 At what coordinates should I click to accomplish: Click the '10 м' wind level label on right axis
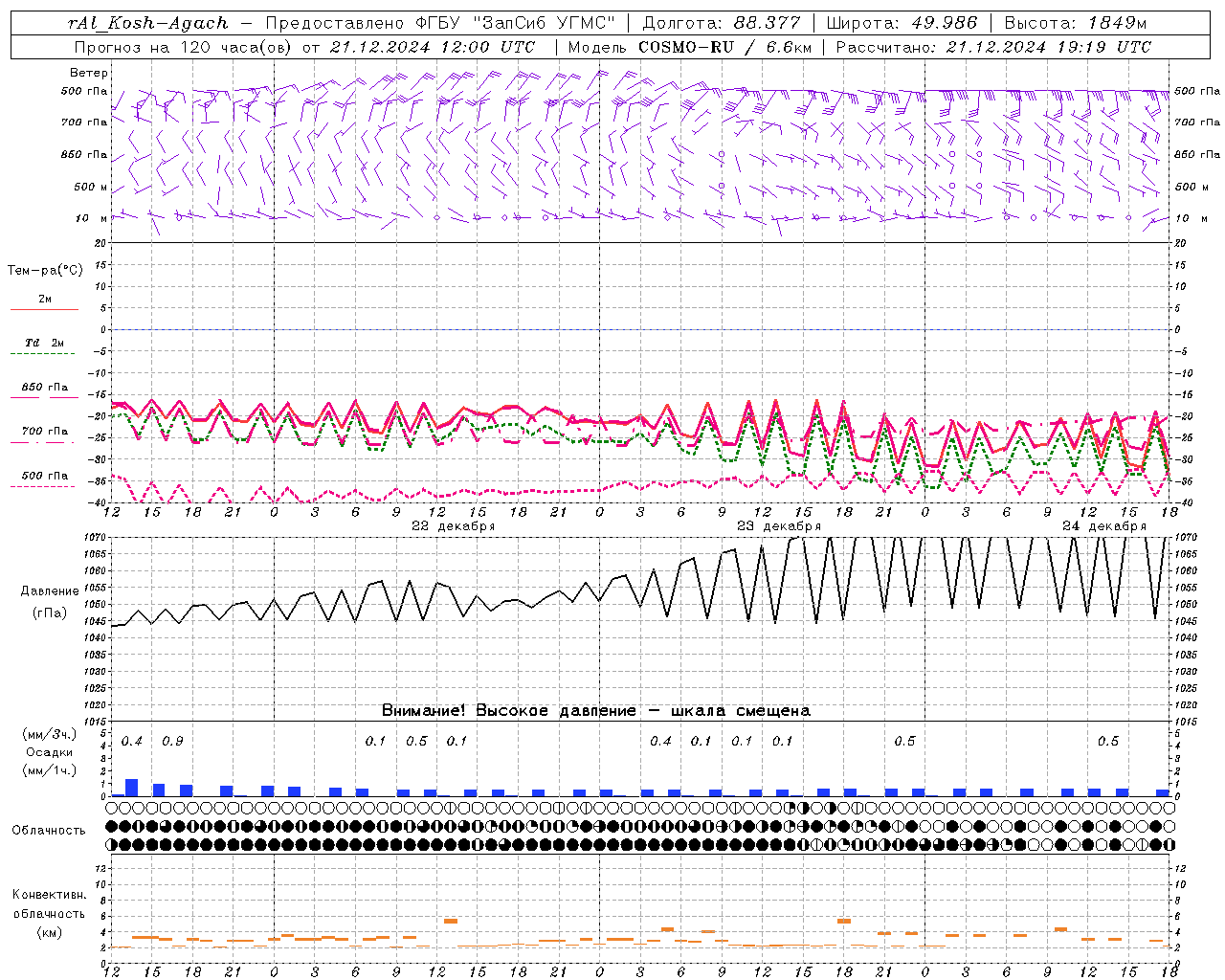(1192, 218)
